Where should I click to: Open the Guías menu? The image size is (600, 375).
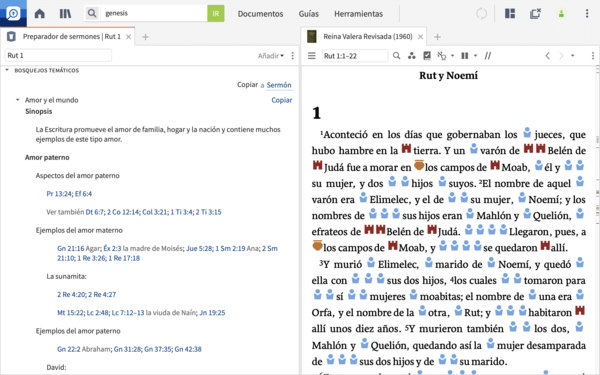[308, 14]
